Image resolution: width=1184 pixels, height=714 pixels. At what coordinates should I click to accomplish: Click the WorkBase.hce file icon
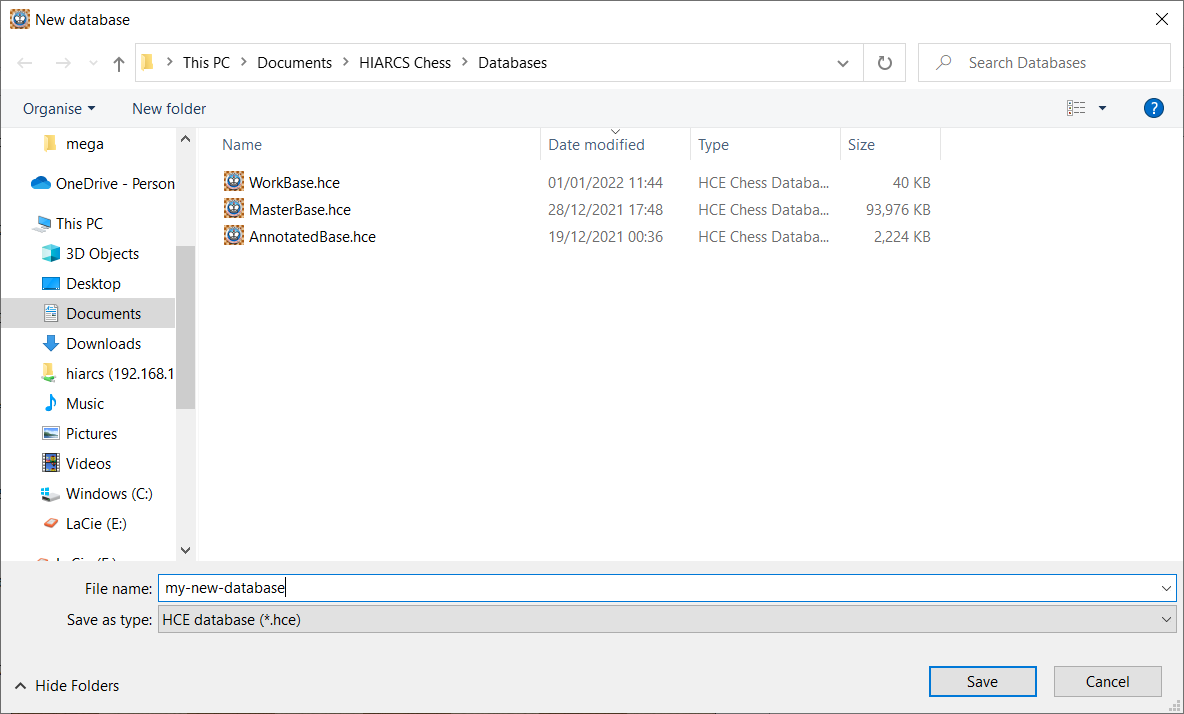[x=234, y=182]
